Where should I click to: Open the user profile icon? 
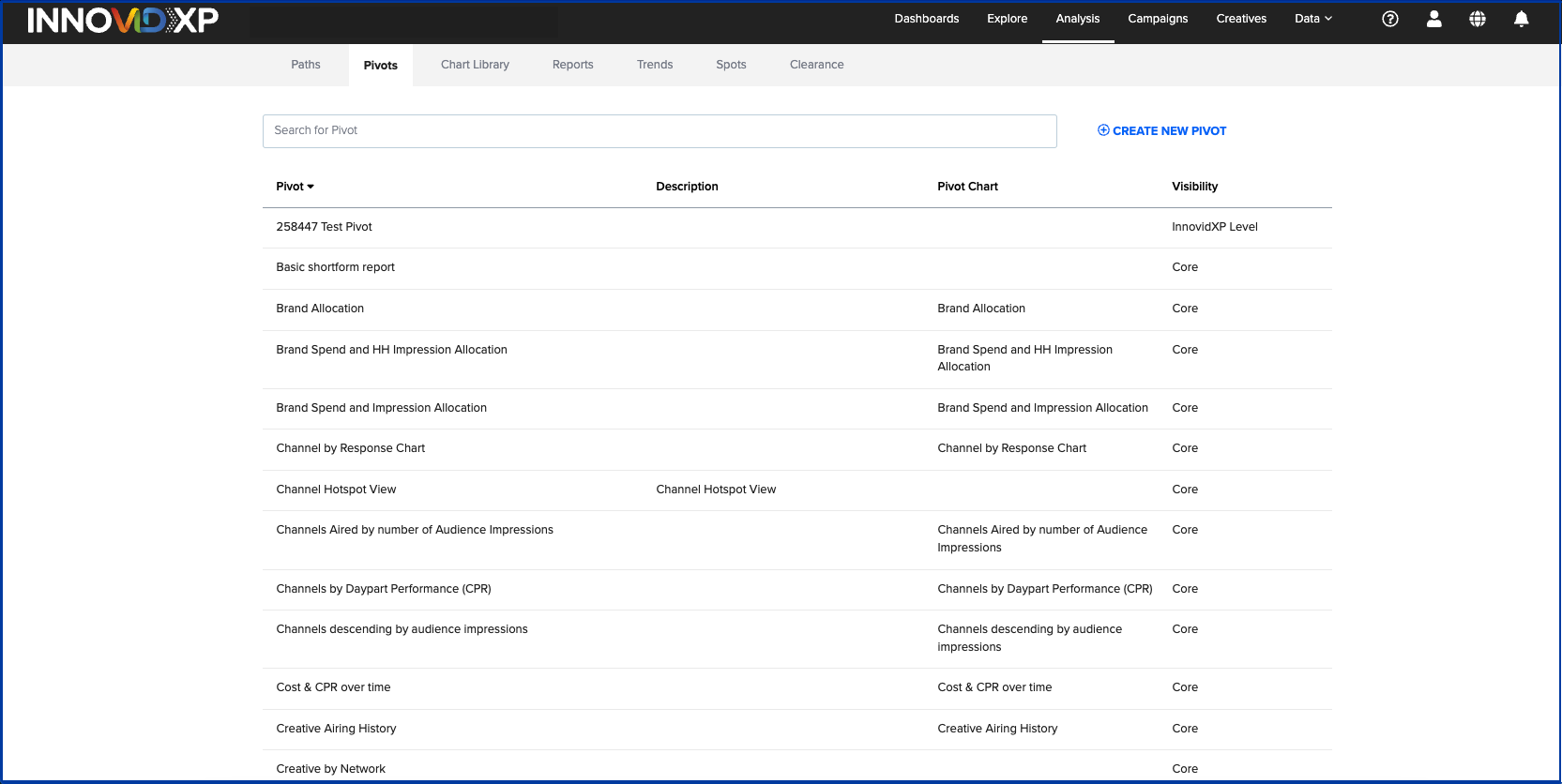point(1434,19)
